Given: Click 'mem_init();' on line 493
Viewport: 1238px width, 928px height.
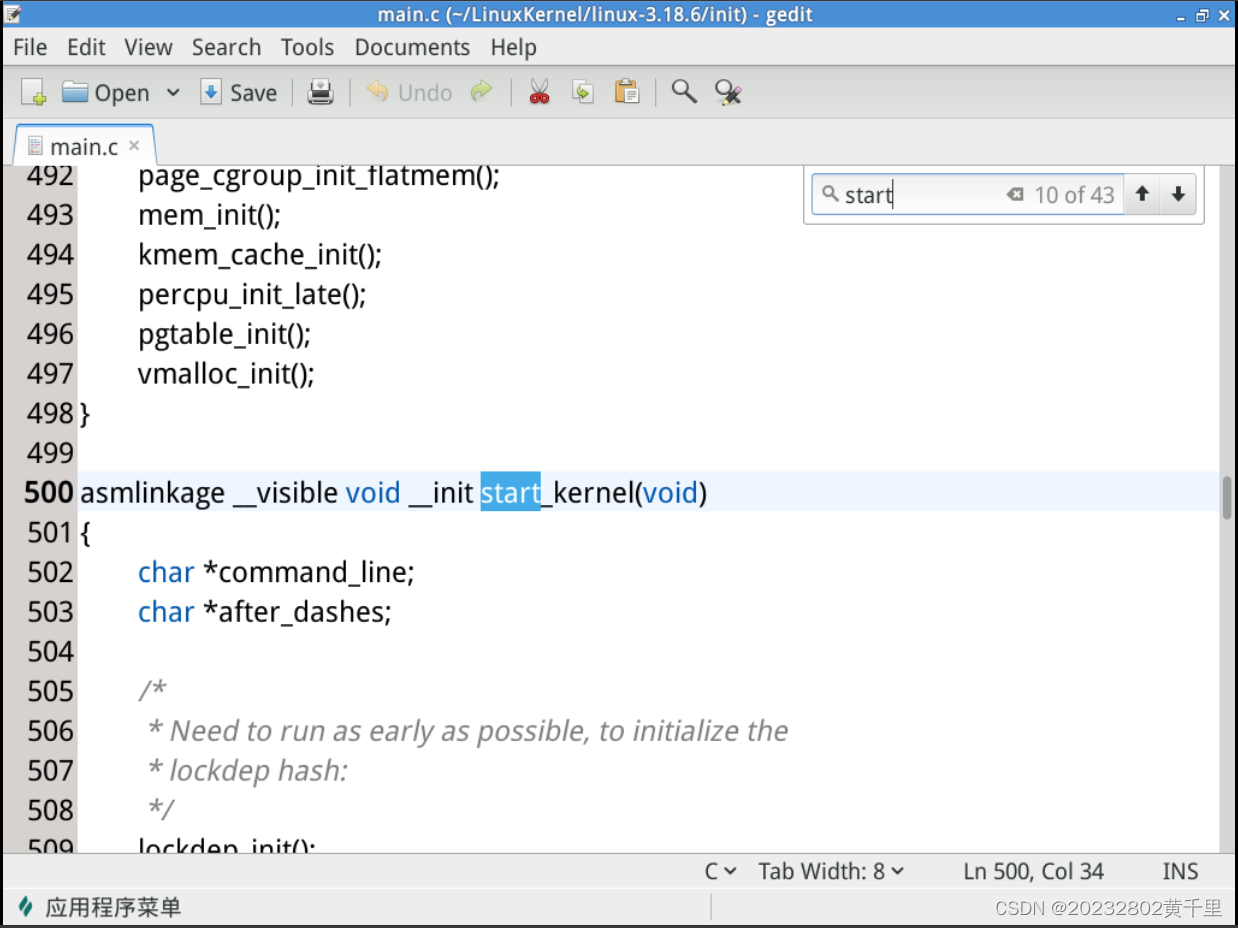Looking at the screenshot, I should (210, 215).
